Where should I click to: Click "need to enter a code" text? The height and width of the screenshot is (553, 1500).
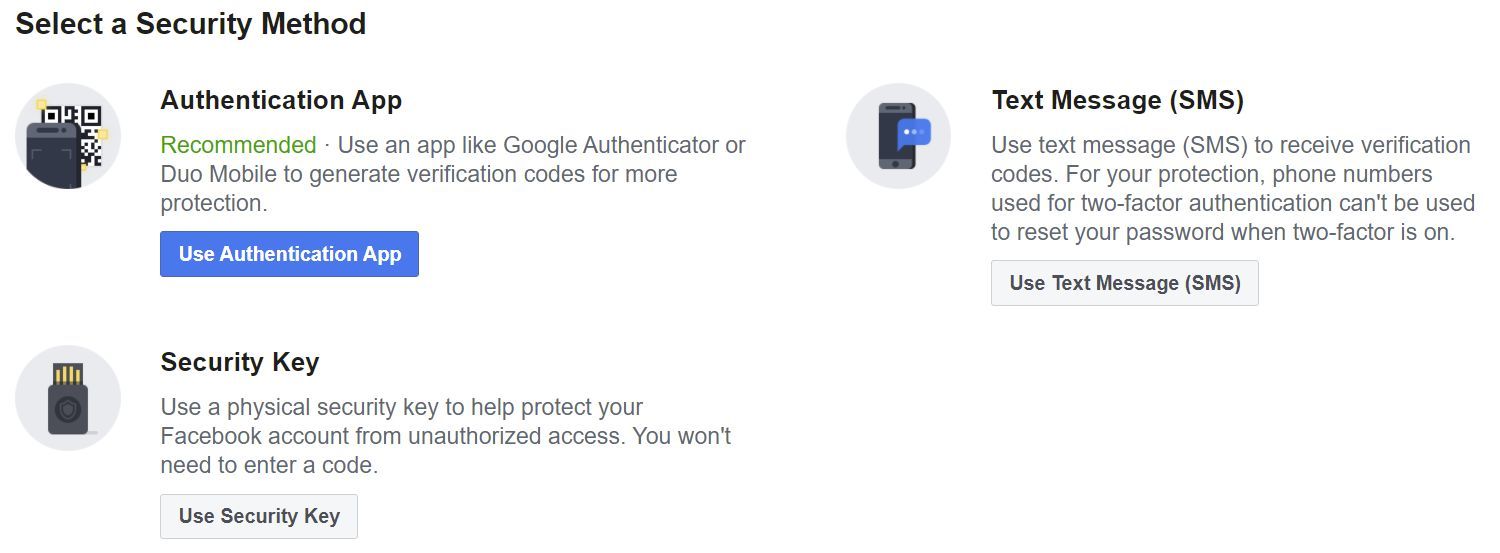tap(268, 465)
